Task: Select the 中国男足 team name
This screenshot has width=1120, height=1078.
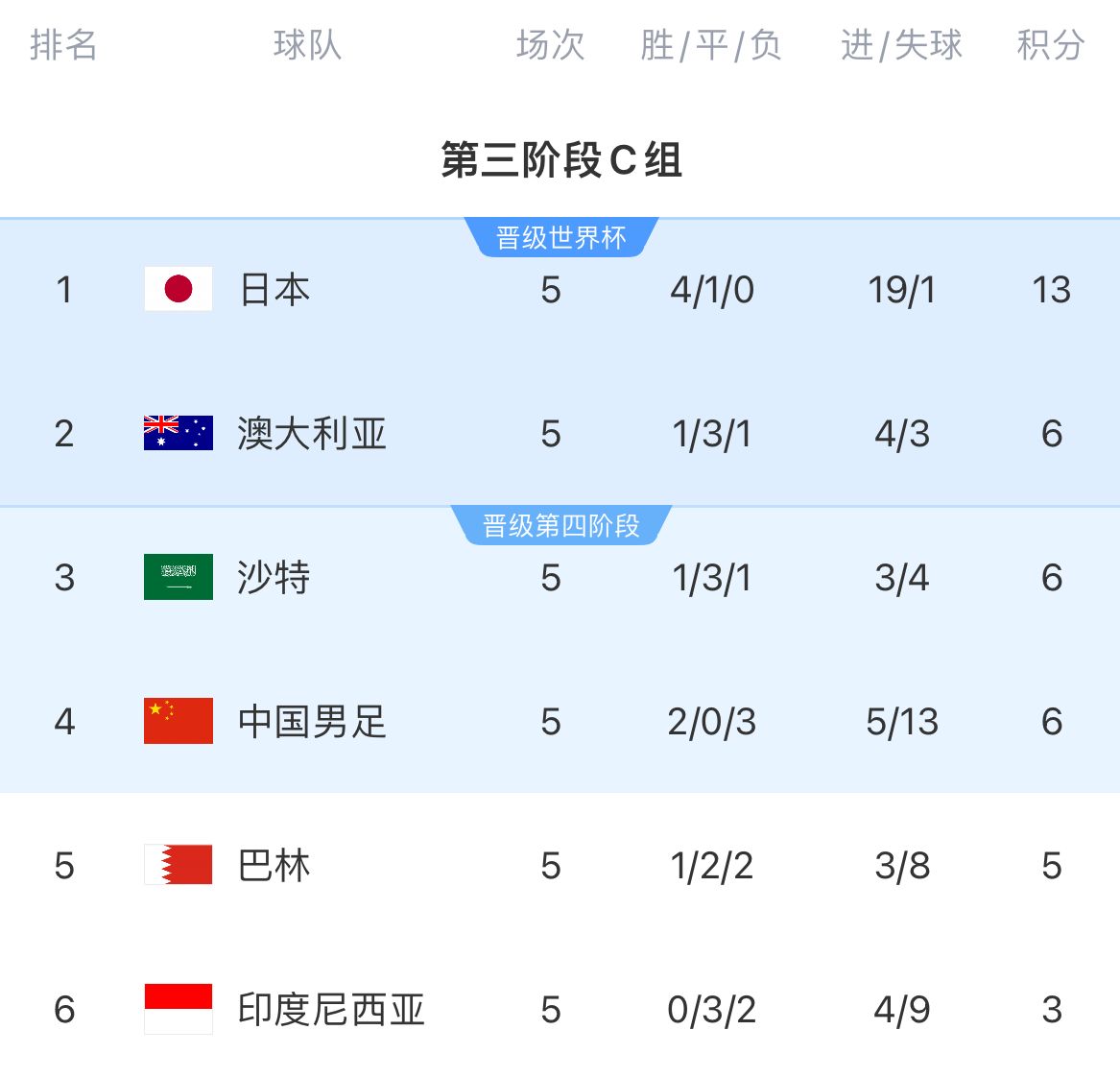Action: [x=312, y=722]
